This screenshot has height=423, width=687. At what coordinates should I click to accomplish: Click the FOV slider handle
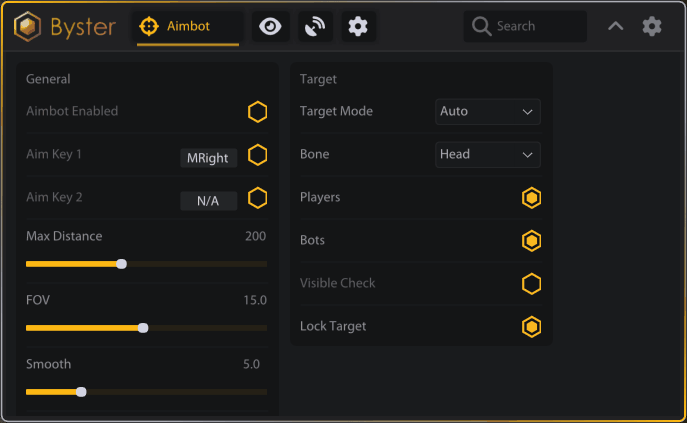(143, 328)
